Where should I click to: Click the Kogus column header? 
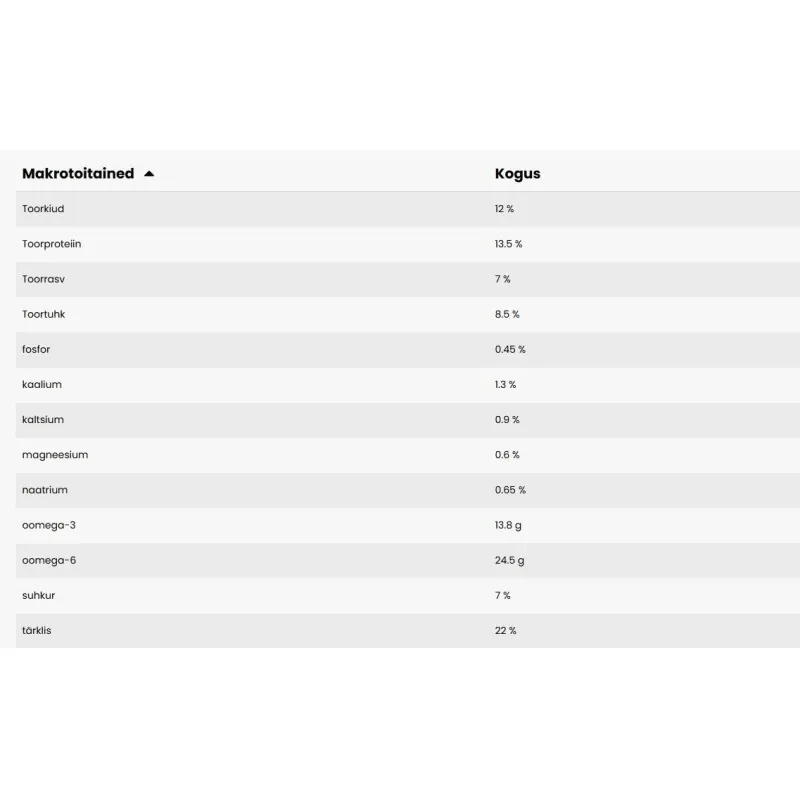(517, 174)
